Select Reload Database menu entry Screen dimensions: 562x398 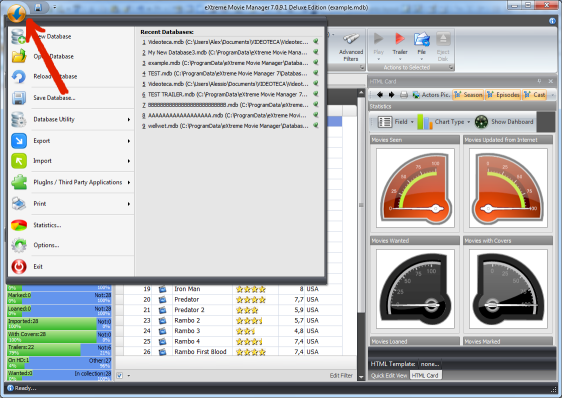pyautogui.click(x=71, y=76)
